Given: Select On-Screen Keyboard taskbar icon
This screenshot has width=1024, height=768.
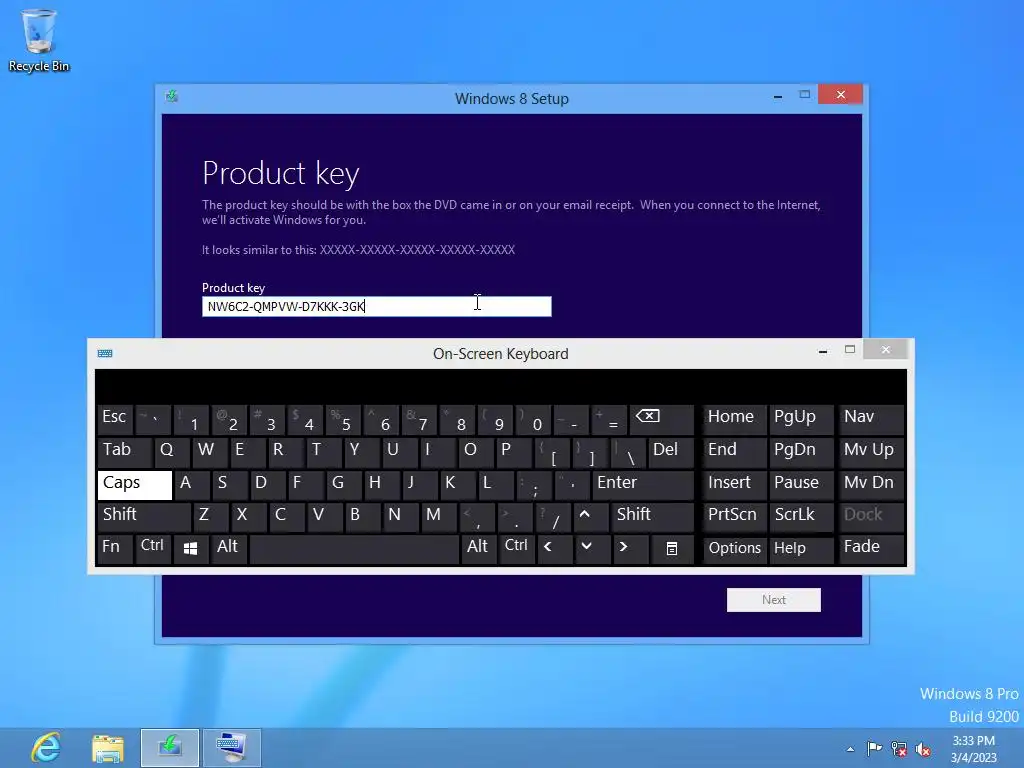Looking at the screenshot, I should [232, 748].
